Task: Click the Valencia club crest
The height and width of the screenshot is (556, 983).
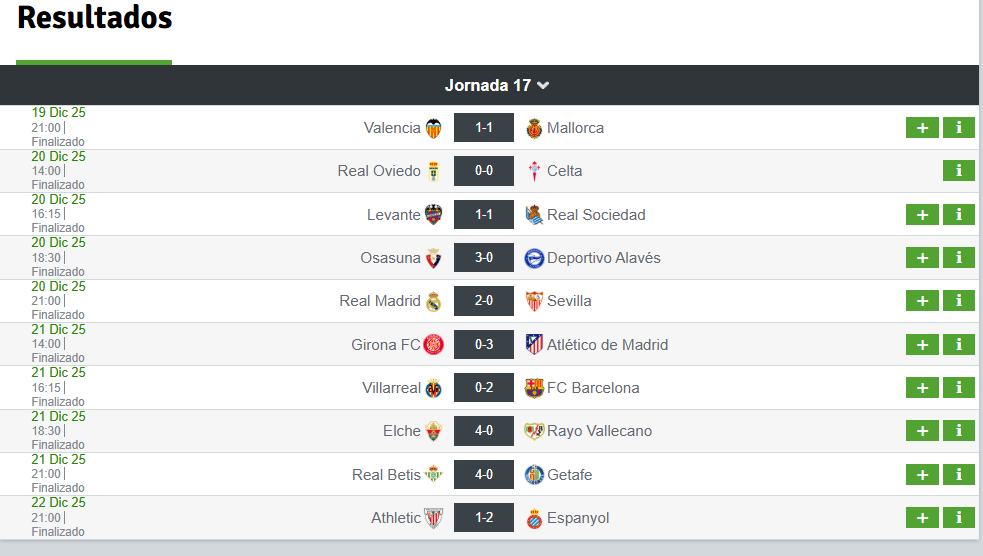Action: 434,128
